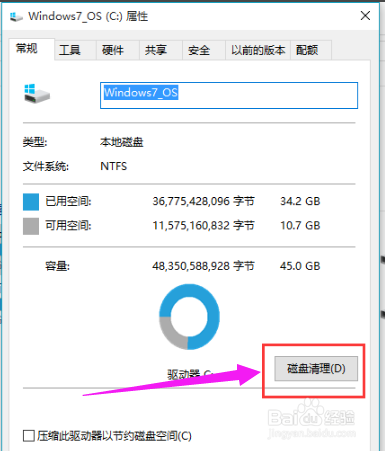Click the 48,350,588,928 字节 capacity value
The image size is (385, 451).
click(203, 266)
